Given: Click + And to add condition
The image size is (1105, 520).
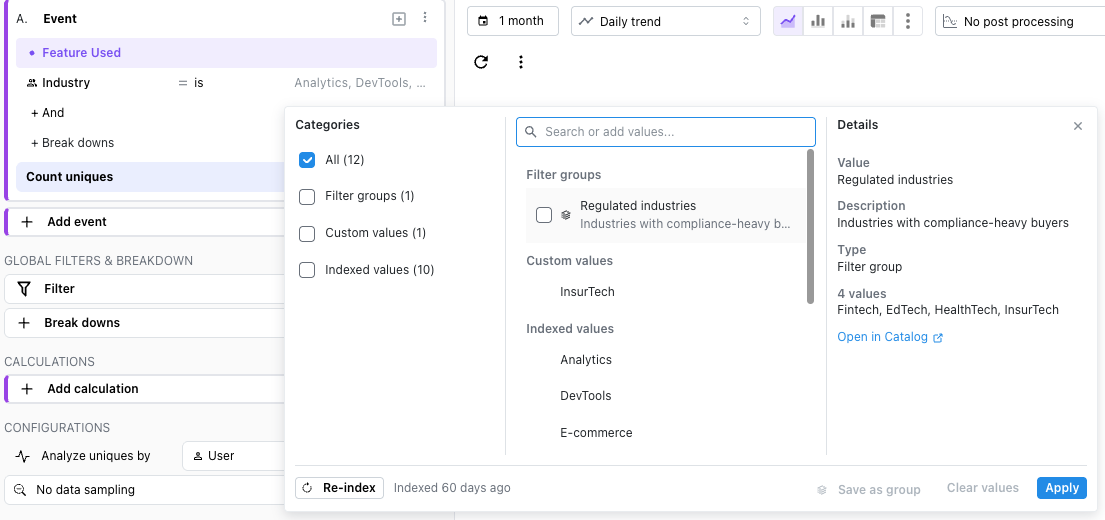Looking at the screenshot, I should pos(47,113).
